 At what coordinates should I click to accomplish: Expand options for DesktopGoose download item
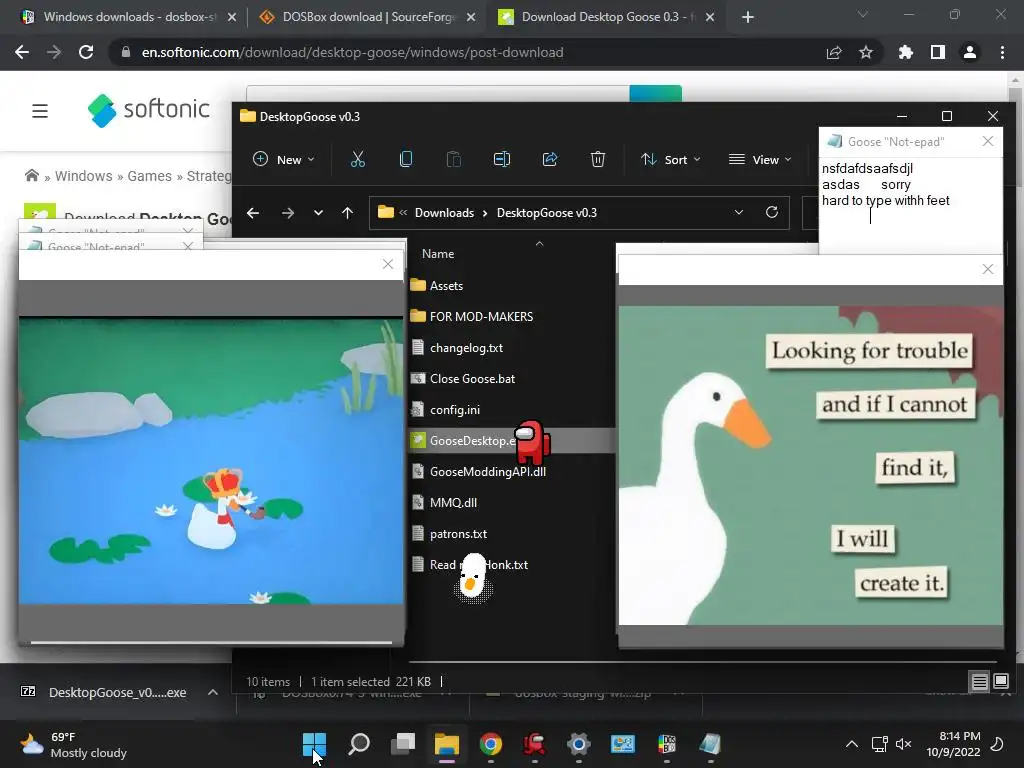[x=213, y=692]
